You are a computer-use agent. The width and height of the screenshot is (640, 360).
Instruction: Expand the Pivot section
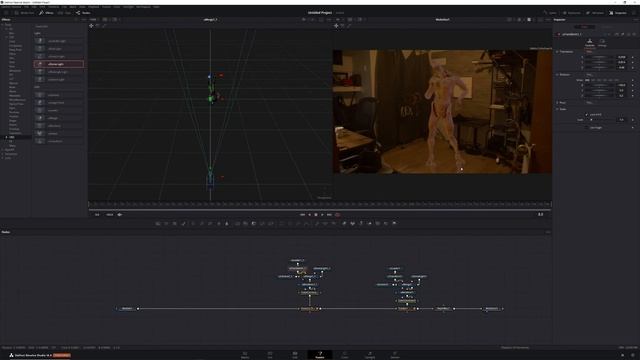(557, 102)
